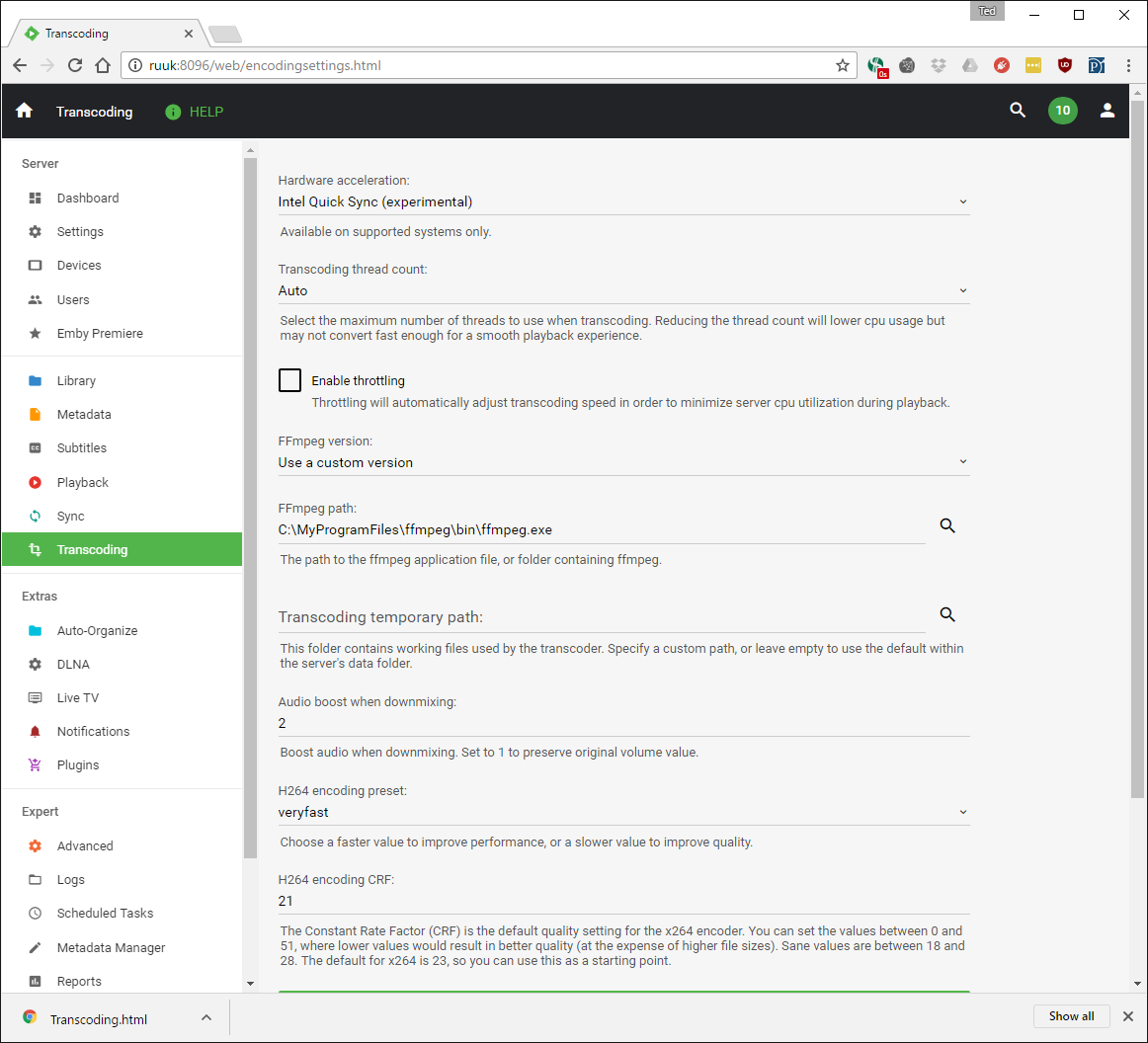Click the Live TV icon
The height and width of the screenshot is (1043, 1148).
[36, 698]
